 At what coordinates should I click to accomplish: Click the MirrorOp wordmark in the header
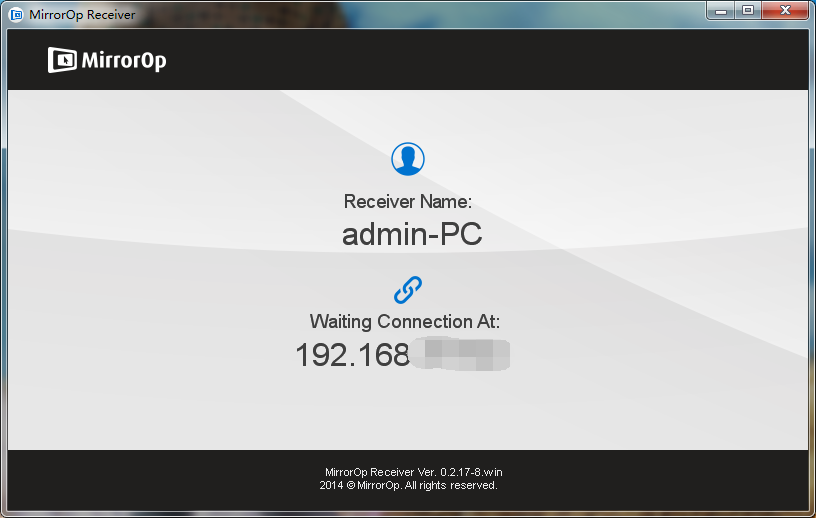click(124, 61)
